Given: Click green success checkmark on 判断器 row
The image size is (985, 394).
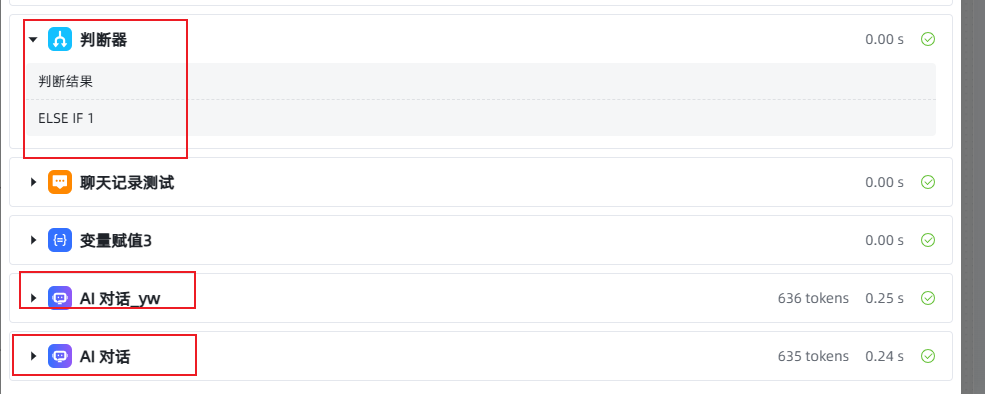Looking at the screenshot, I should 928,40.
